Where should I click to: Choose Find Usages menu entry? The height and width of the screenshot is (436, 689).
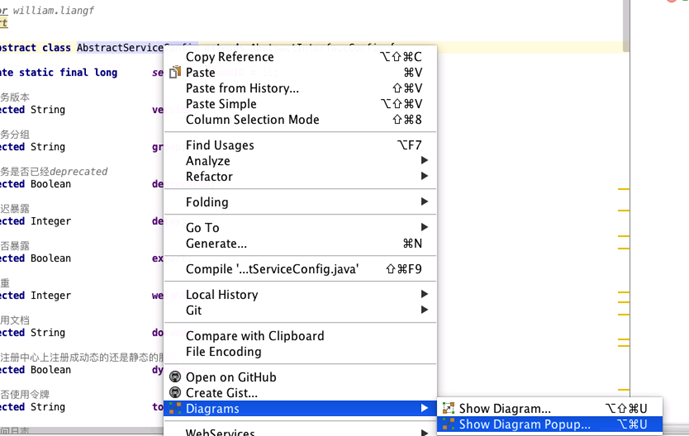pos(220,145)
